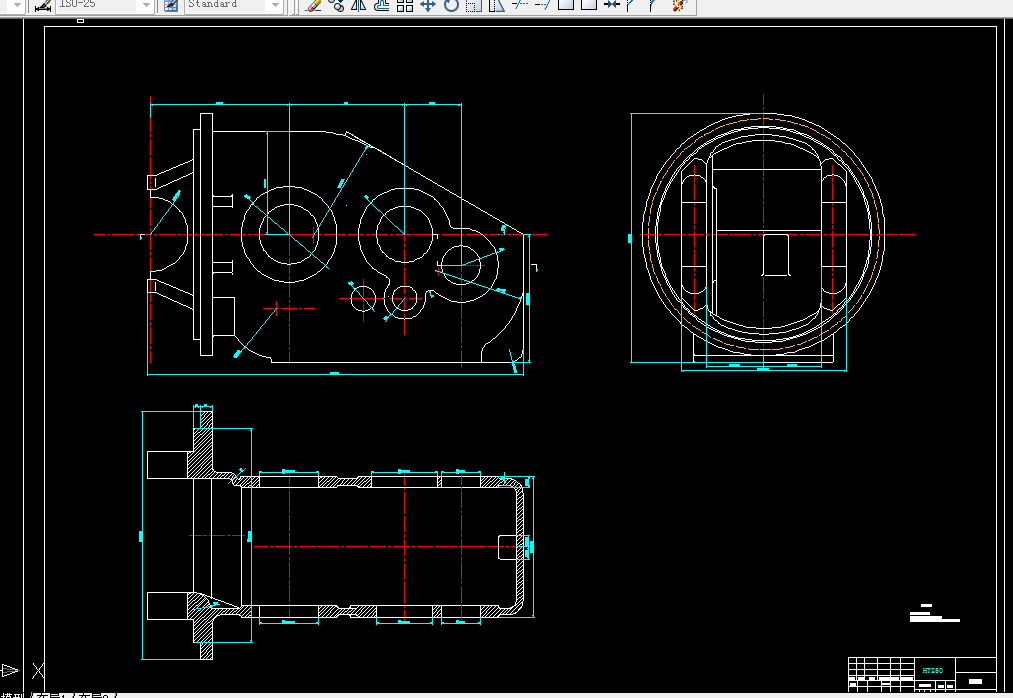Switch to the 模型 (Model) tab
This screenshot has width=1013, height=698.
[13, 695]
